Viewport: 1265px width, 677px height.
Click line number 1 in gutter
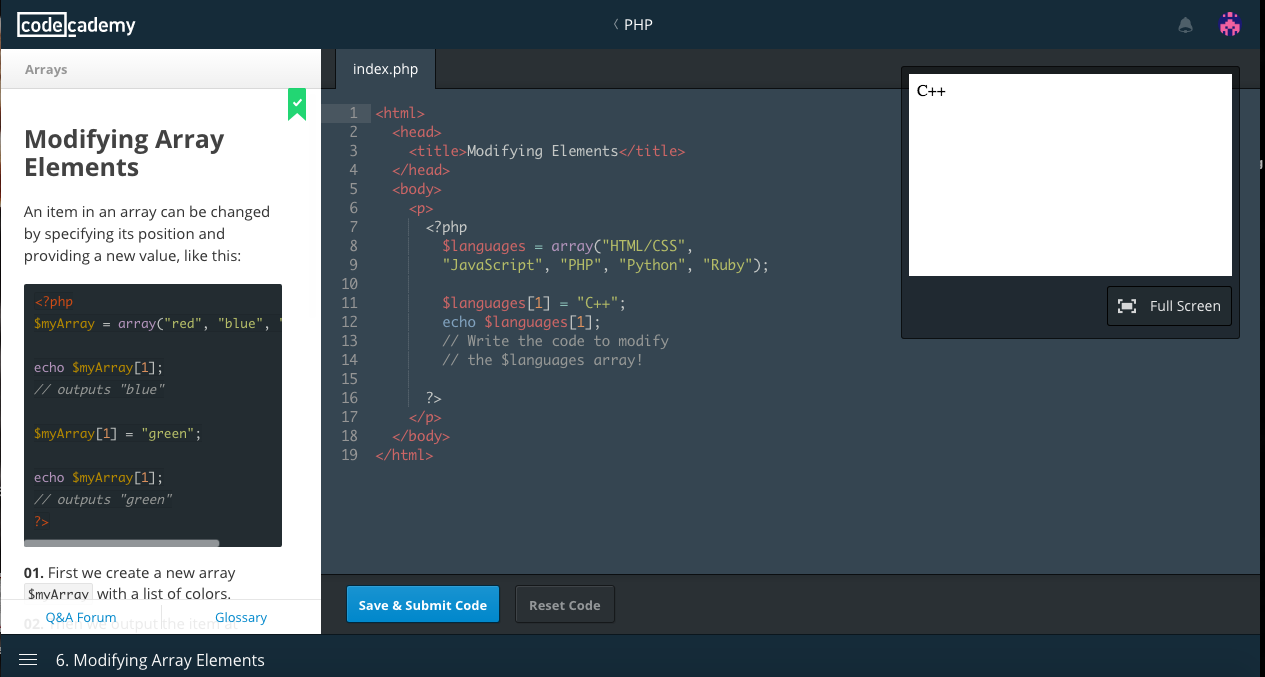[353, 113]
